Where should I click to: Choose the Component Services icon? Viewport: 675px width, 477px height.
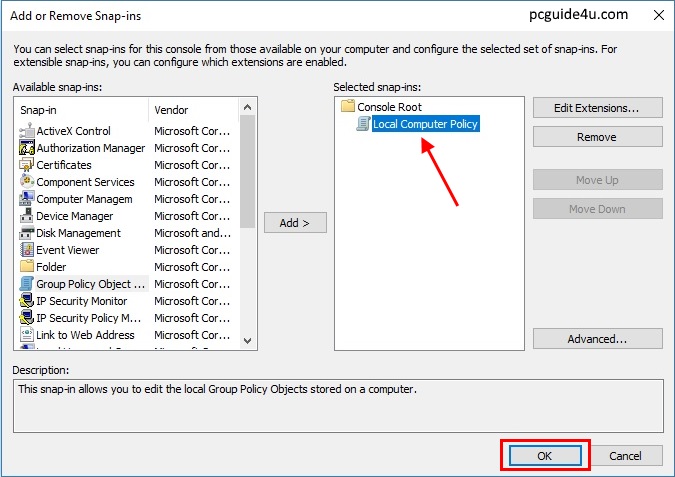(x=27, y=182)
